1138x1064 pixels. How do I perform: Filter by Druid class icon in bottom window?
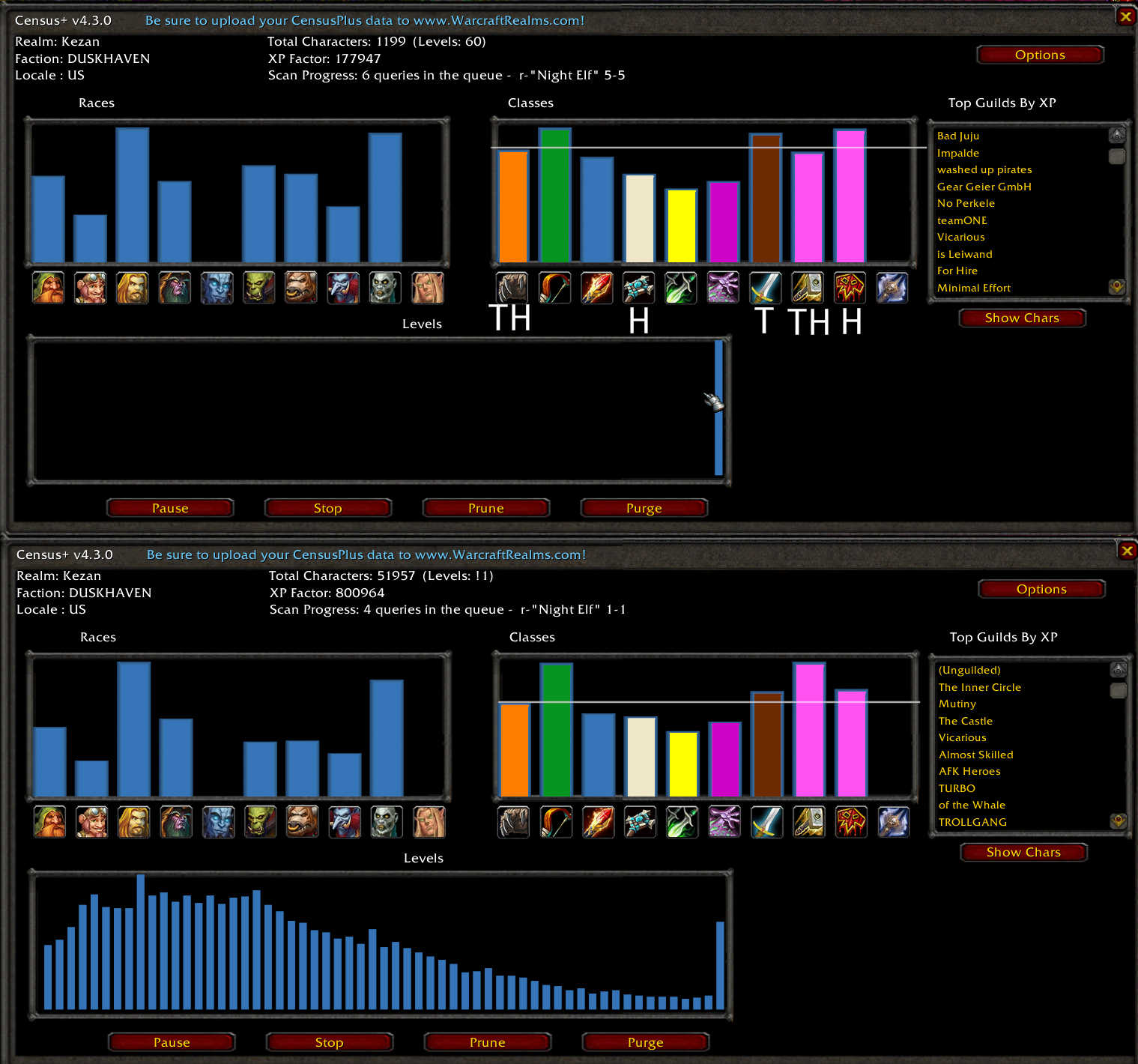(514, 822)
